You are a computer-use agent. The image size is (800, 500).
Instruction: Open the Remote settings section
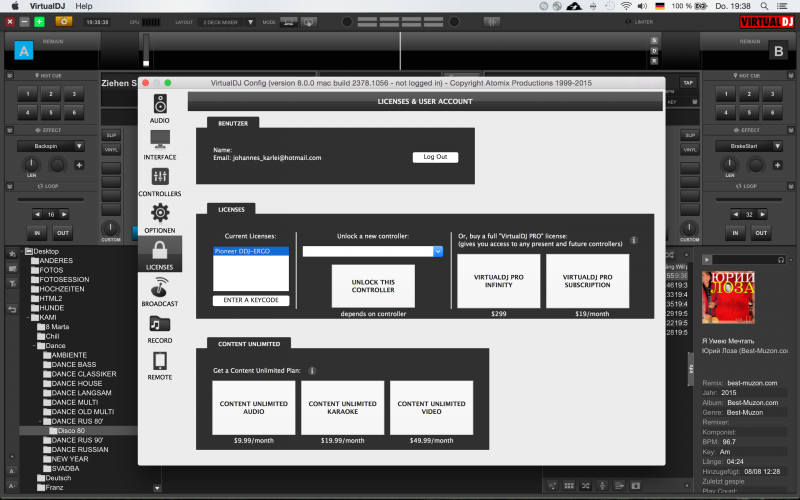click(x=160, y=365)
